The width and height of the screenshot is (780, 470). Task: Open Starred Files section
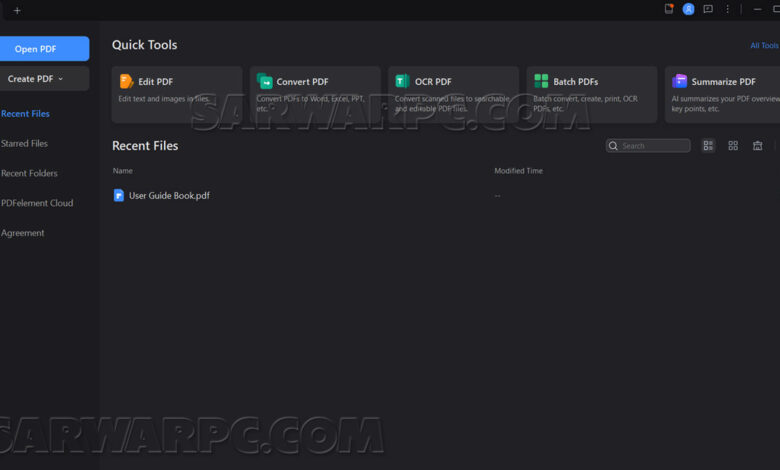coord(24,143)
